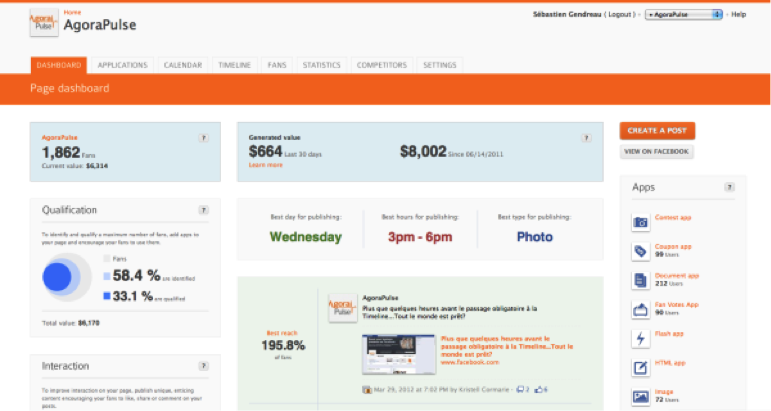The image size is (771, 411).
Task: Open the Fan Votes App link
Action: [677, 304]
